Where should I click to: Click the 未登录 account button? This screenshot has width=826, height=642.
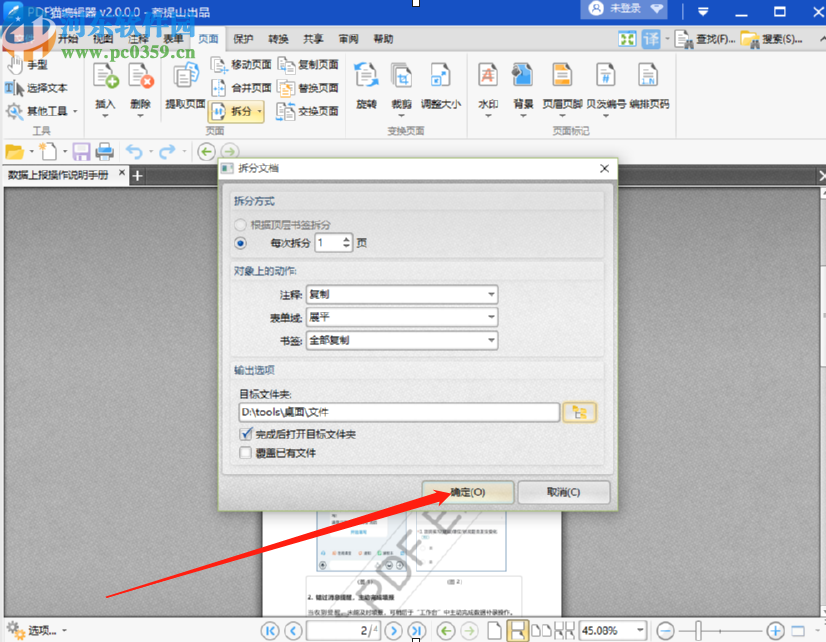[624, 8]
